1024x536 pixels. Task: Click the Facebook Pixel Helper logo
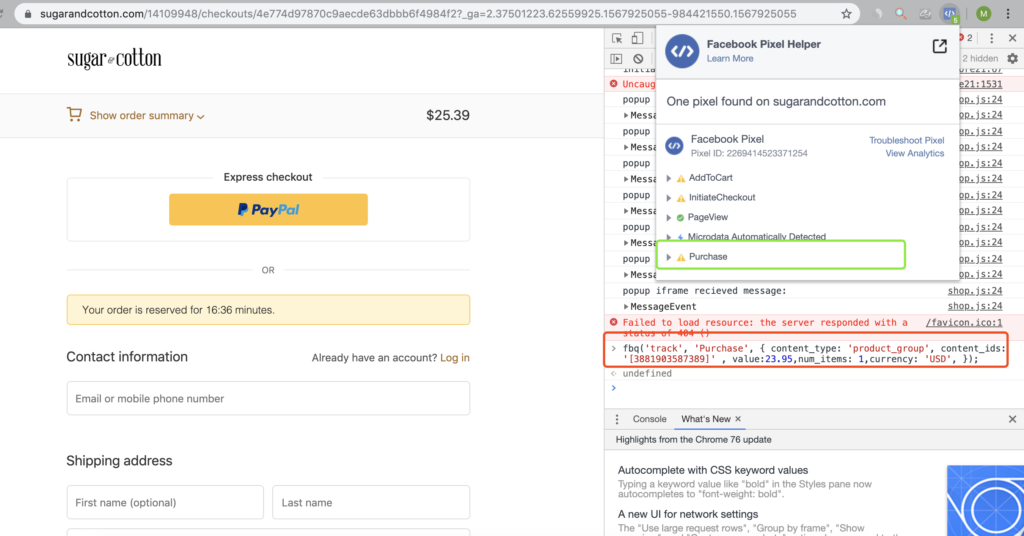682,51
